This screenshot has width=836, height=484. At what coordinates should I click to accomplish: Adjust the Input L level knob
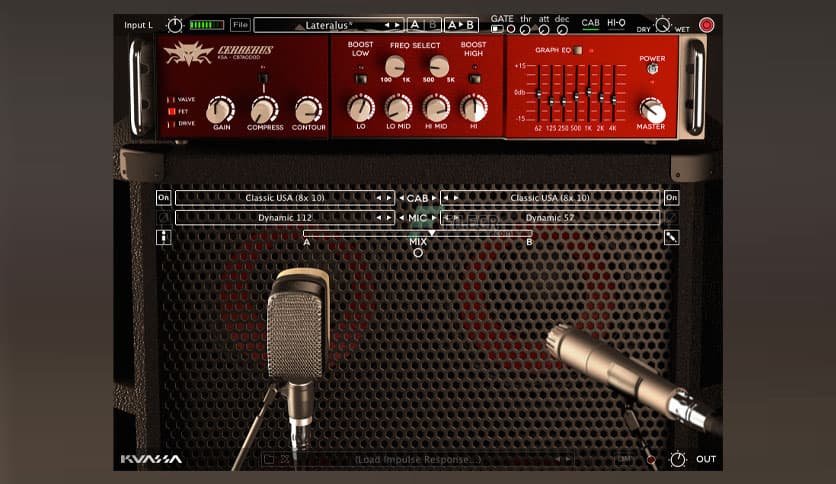[x=174, y=25]
